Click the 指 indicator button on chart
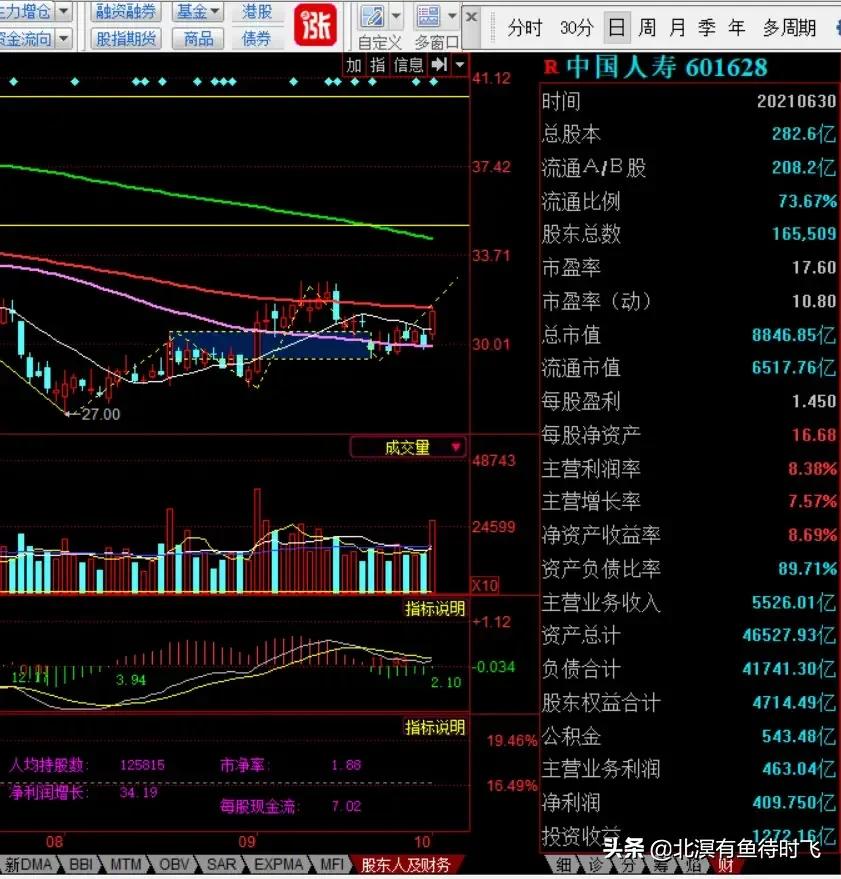Image resolution: width=841 pixels, height=879 pixels. (x=377, y=65)
